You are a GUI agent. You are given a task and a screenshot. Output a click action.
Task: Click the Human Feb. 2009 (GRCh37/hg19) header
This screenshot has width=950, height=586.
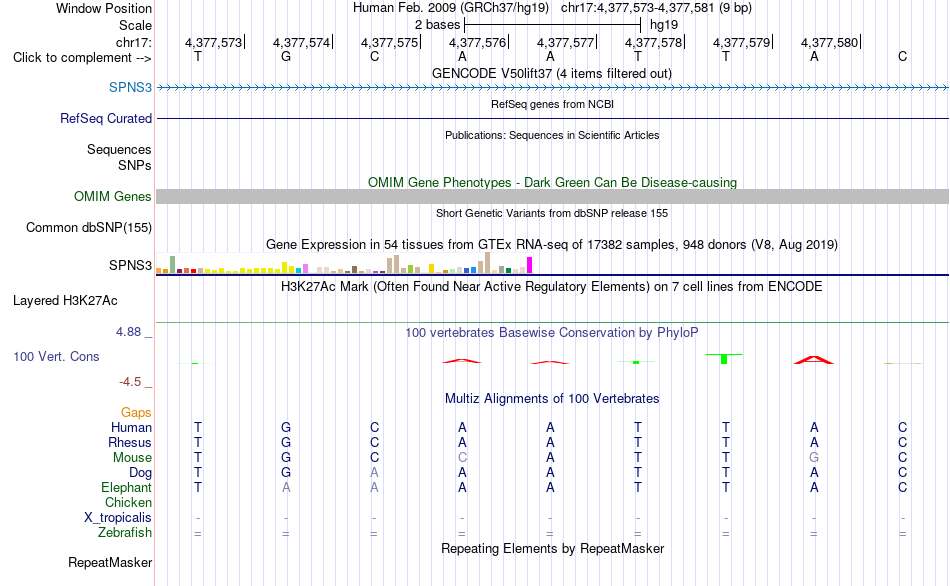(x=451, y=8)
